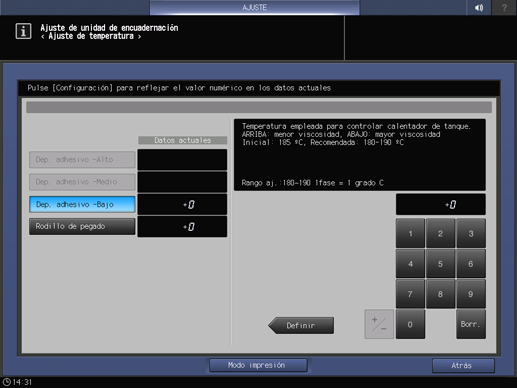Tap keypad digit 4

(410, 264)
